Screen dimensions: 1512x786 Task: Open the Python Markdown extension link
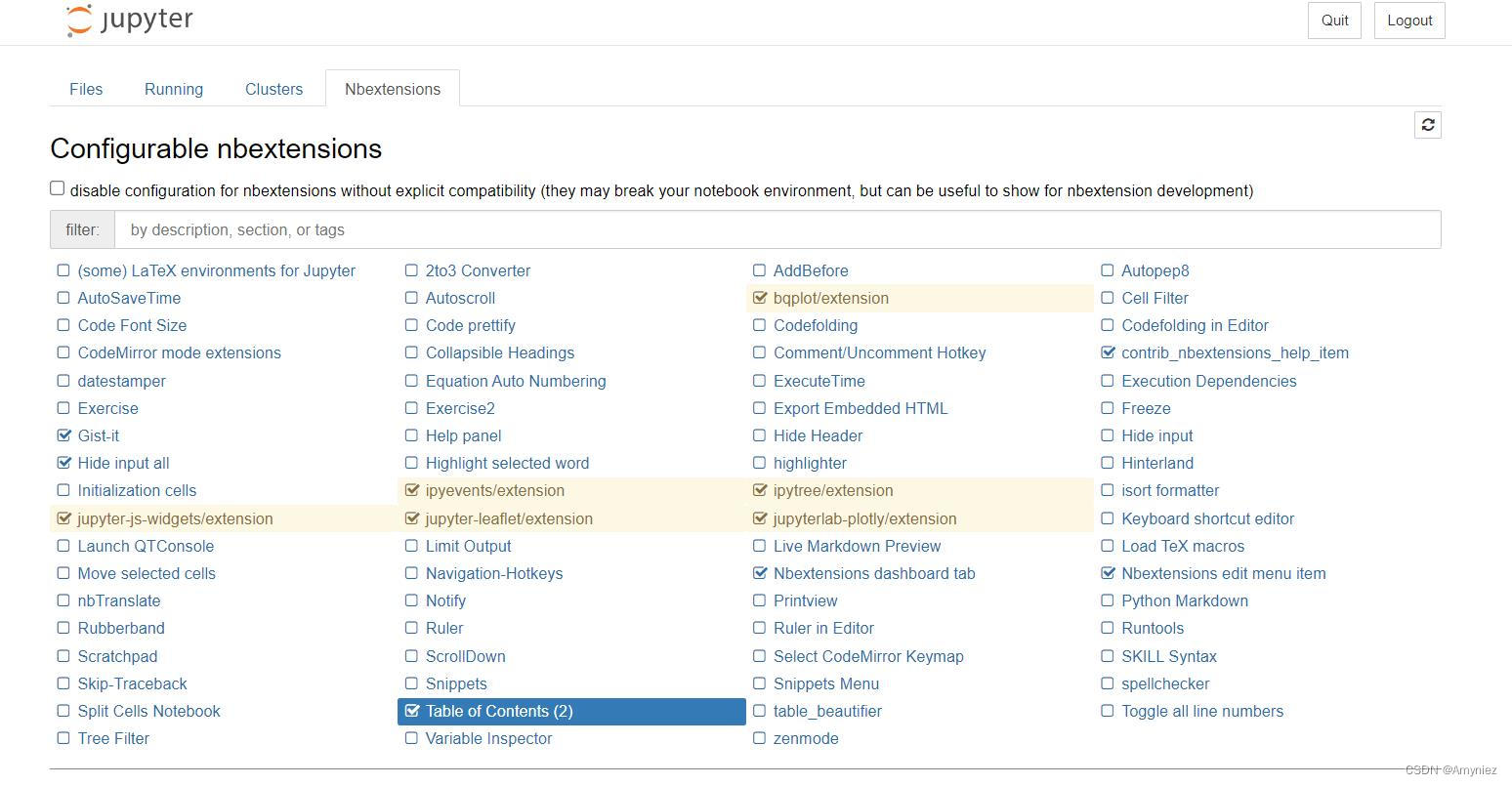pos(1185,600)
